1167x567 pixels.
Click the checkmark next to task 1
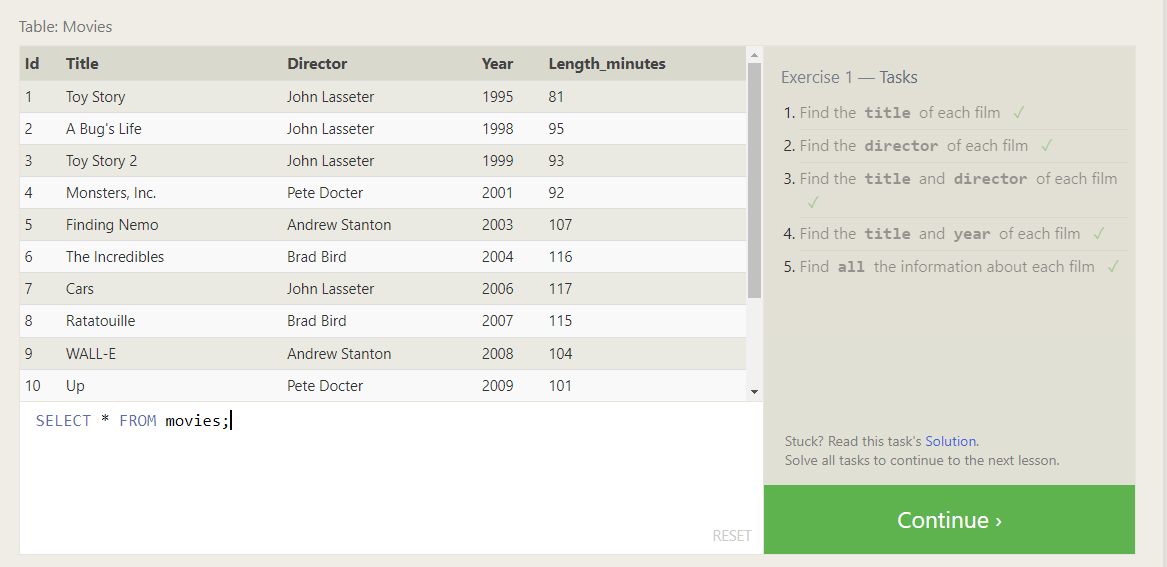(1019, 113)
